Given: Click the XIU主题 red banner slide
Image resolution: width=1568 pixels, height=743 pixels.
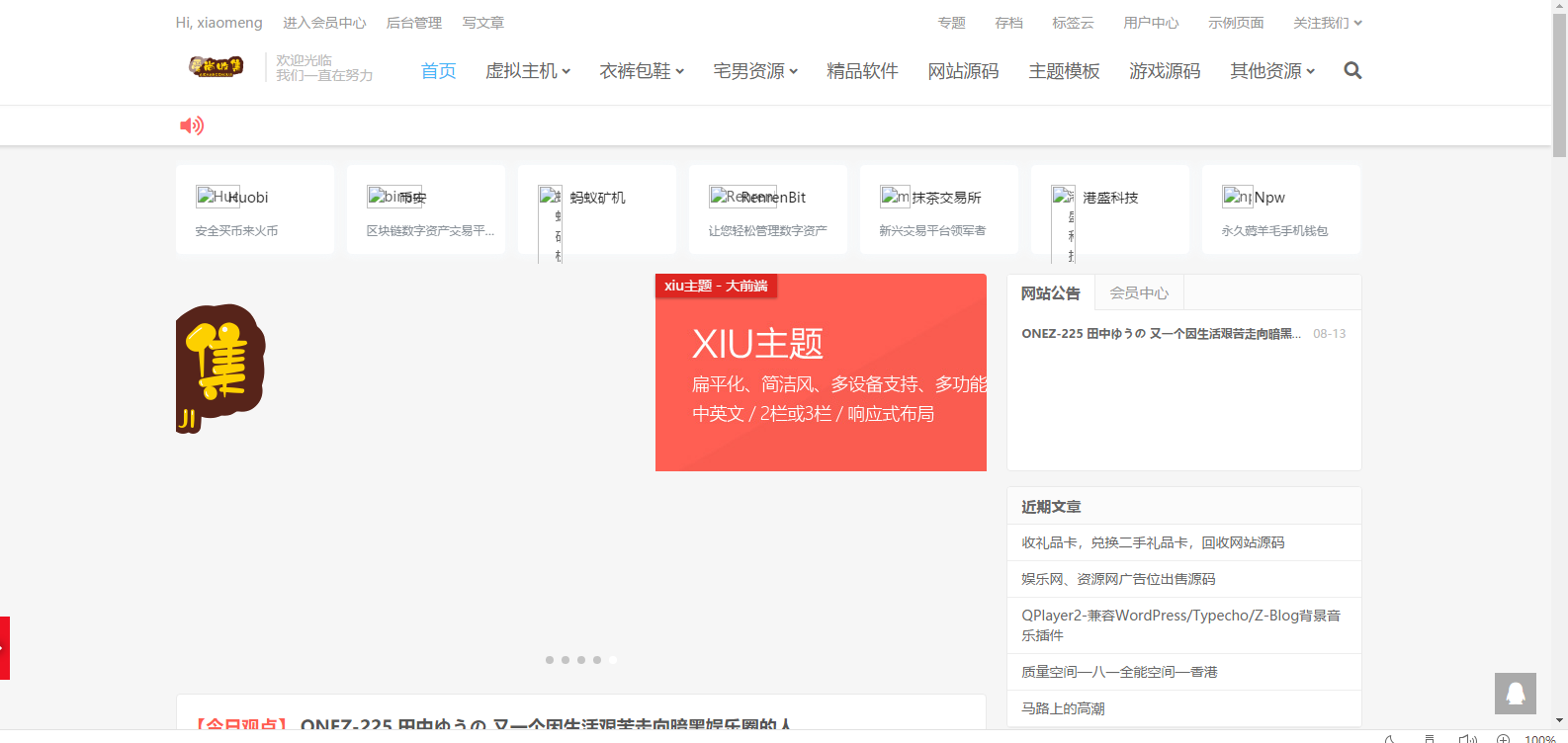Looking at the screenshot, I should (821, 372).
